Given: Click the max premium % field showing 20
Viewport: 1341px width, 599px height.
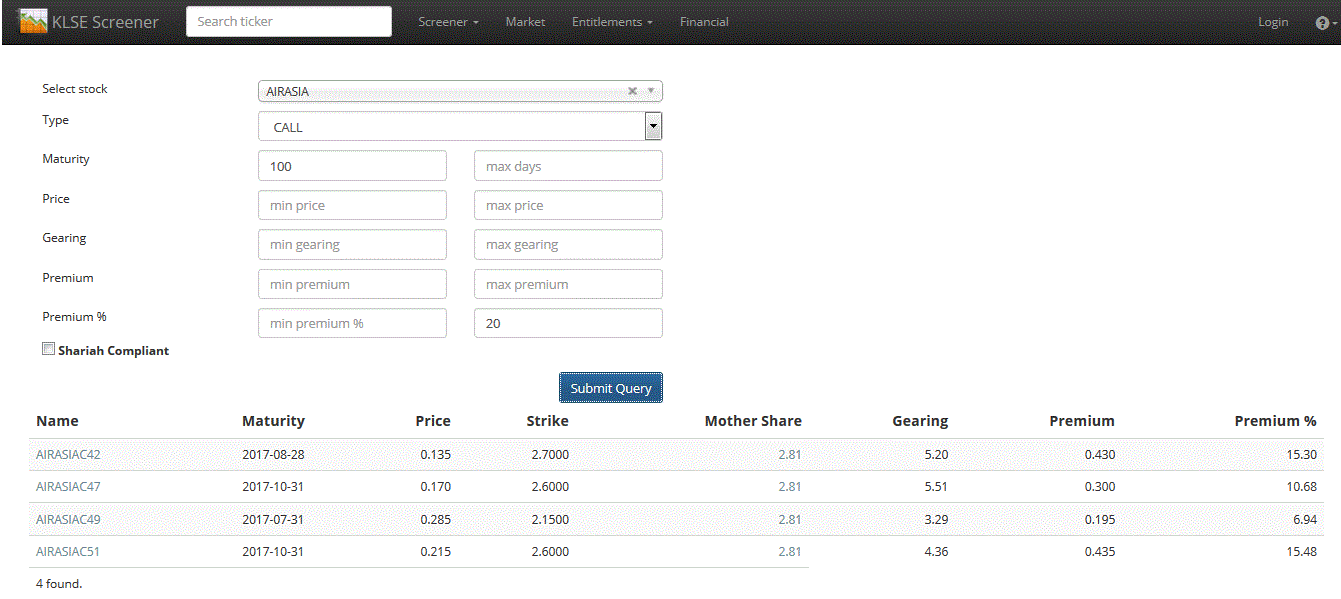Looking at the screenshot, I should 568,322.
